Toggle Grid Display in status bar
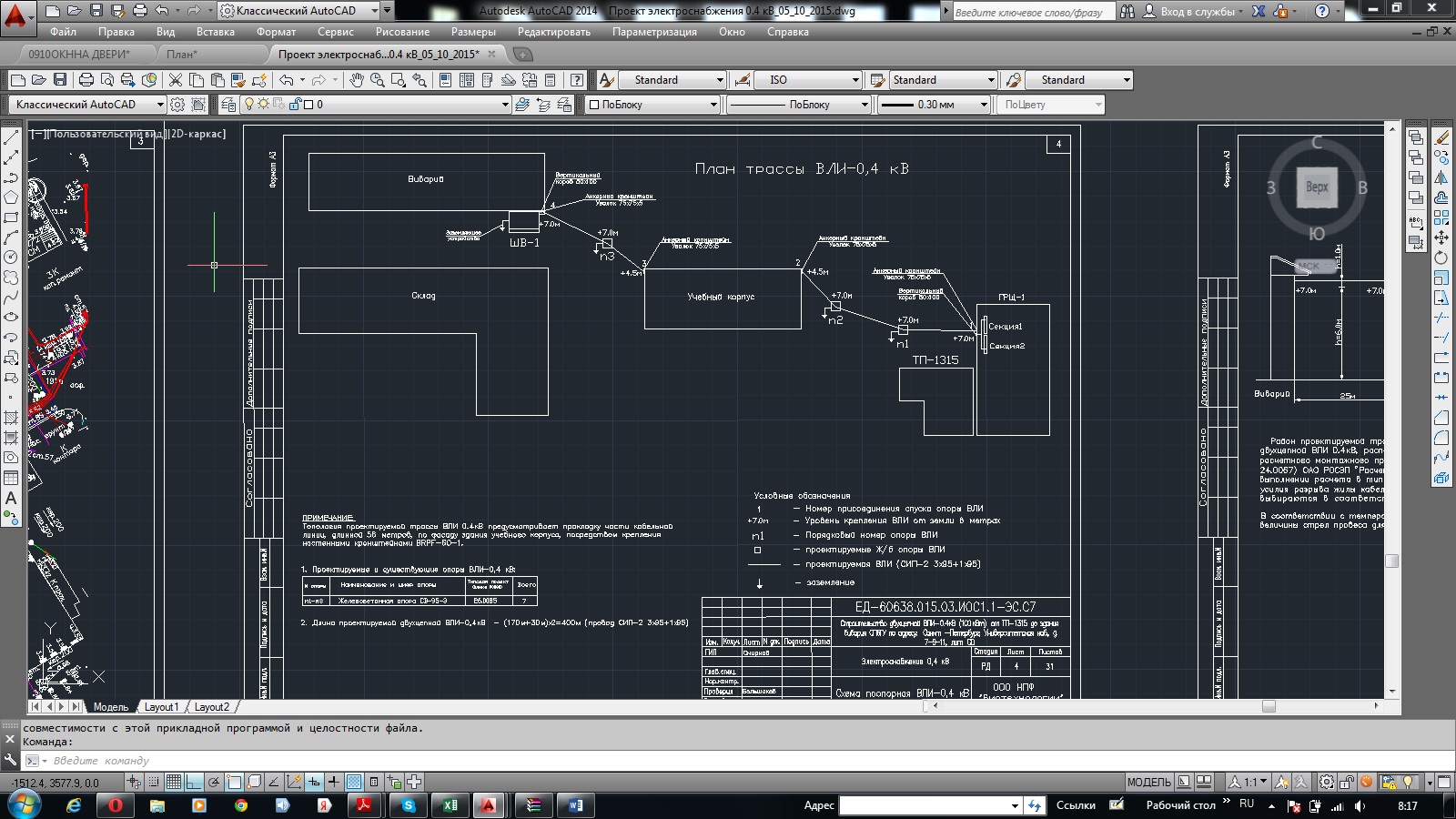The width and height of the screenshot is (1456, 819). [174, 782]
